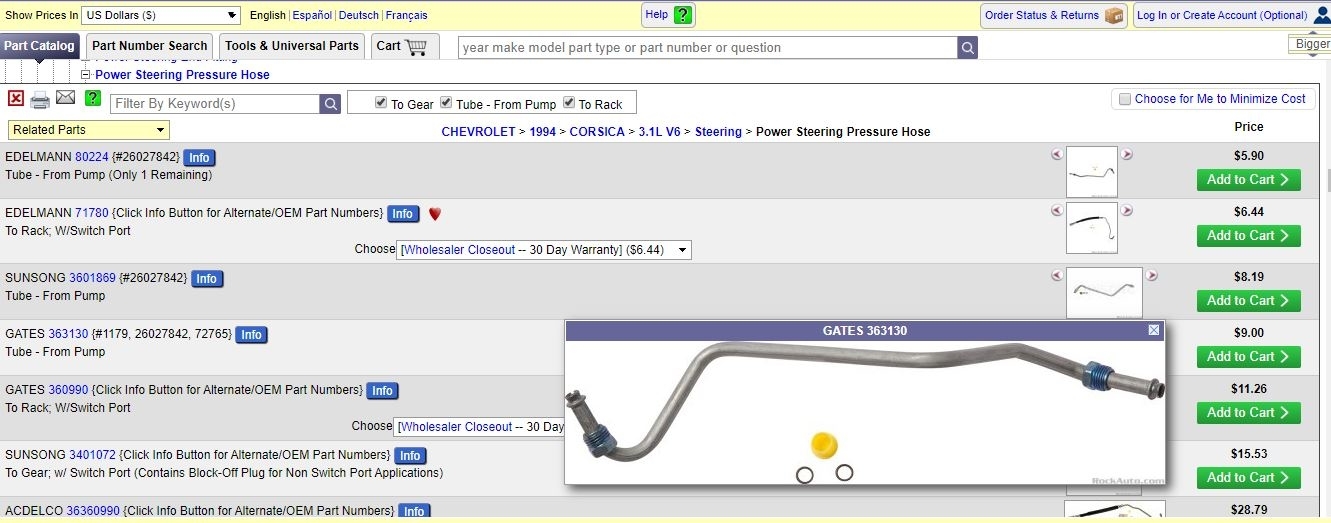
Task: Open warranty choice dropdown for Gates 360990
Action: [x=479, y=427]
